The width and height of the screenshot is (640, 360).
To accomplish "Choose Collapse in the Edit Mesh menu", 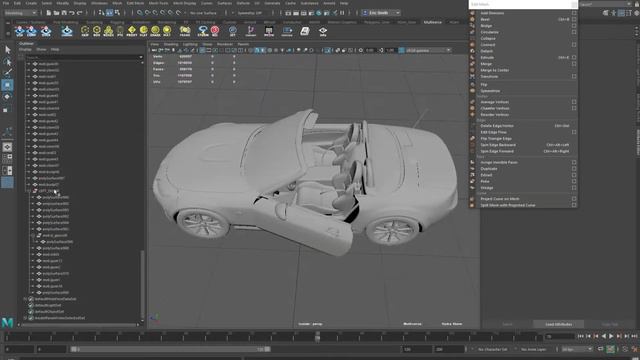I will coord(488,38).
